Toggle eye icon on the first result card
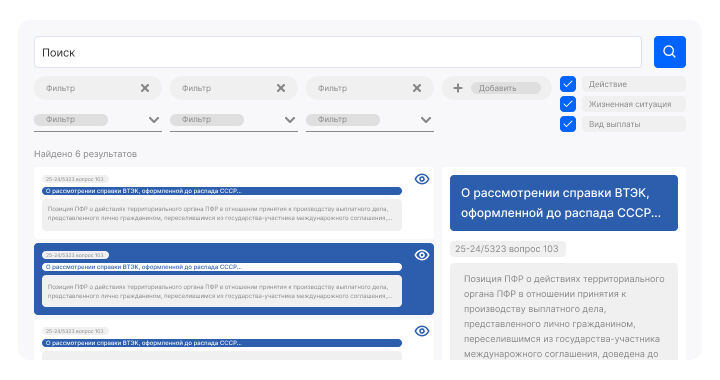The height and width of the screenshot is (380, 720). point(422,179)
